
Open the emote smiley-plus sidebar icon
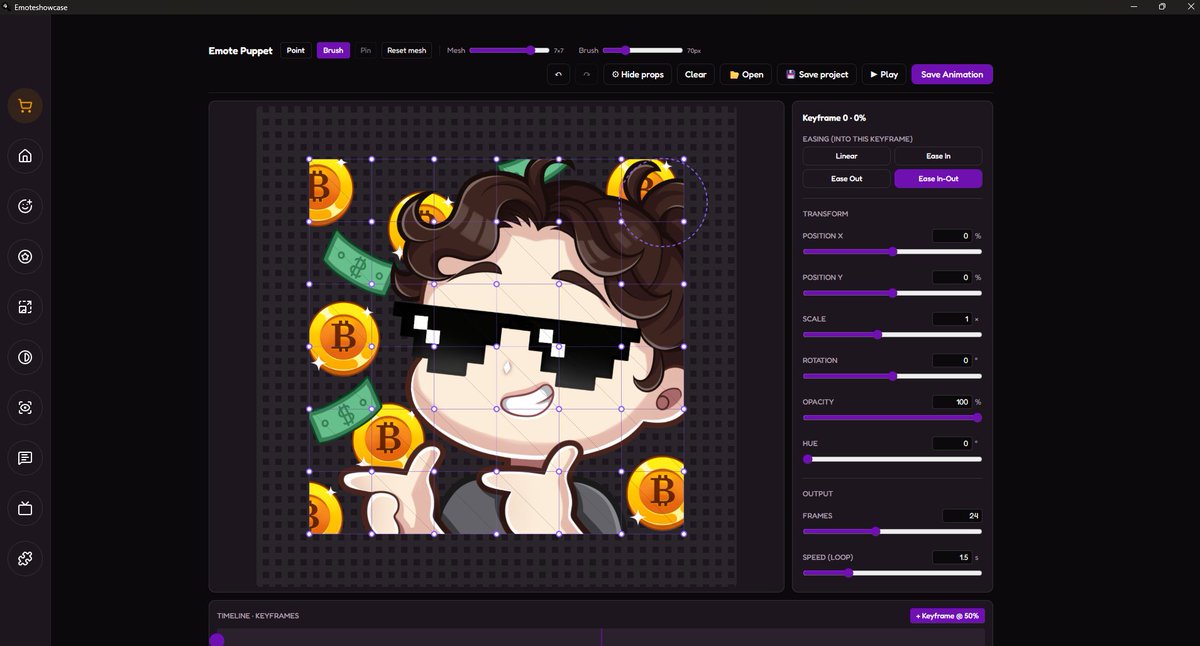(x=25, y=206)
